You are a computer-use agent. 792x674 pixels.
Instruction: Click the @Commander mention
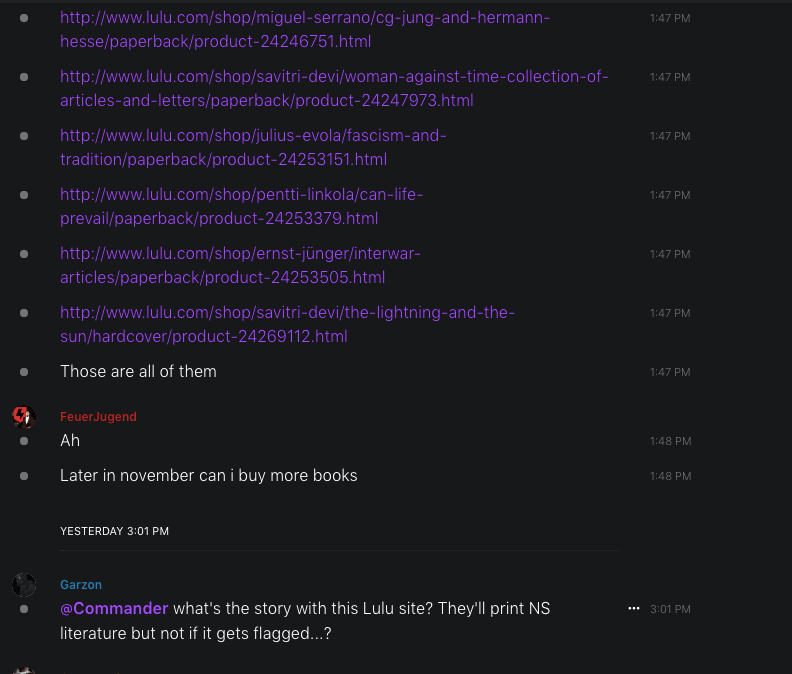pos(114,608)
